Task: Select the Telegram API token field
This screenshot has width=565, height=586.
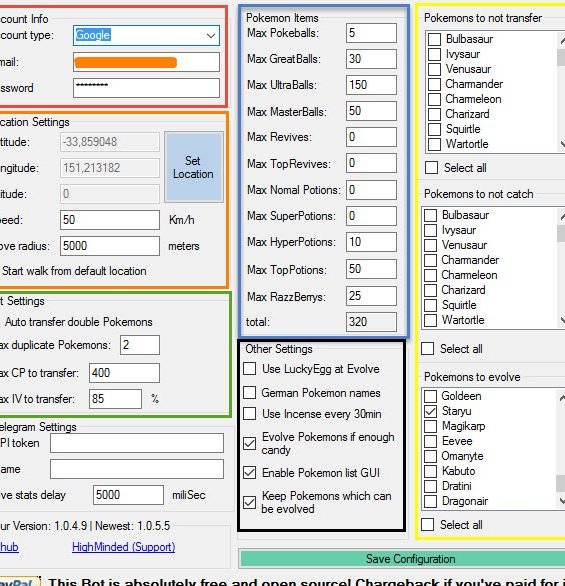Action: tap(137, 443)
